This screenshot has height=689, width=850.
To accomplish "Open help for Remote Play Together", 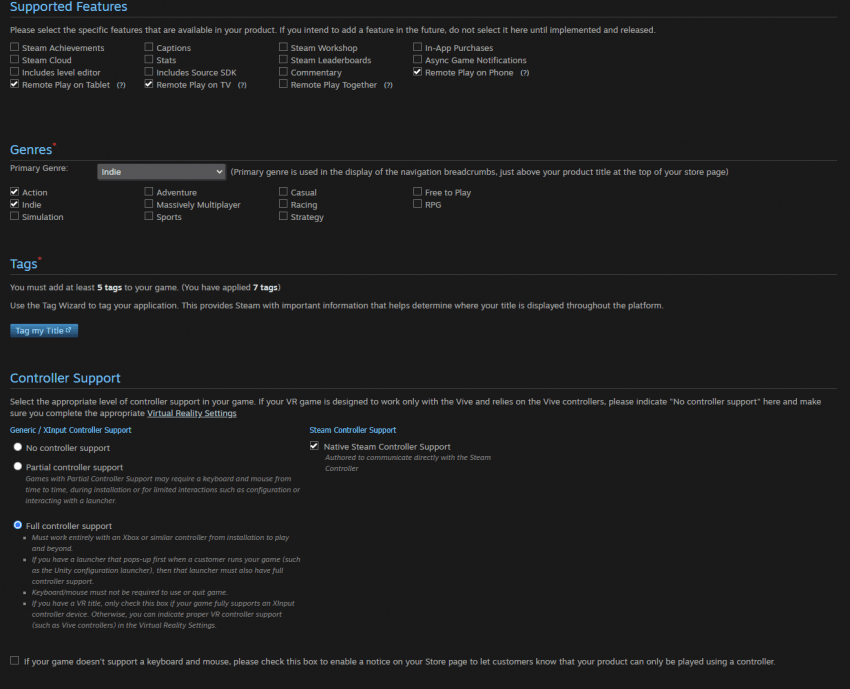I will pyautogui.click(x=388, y=85).
